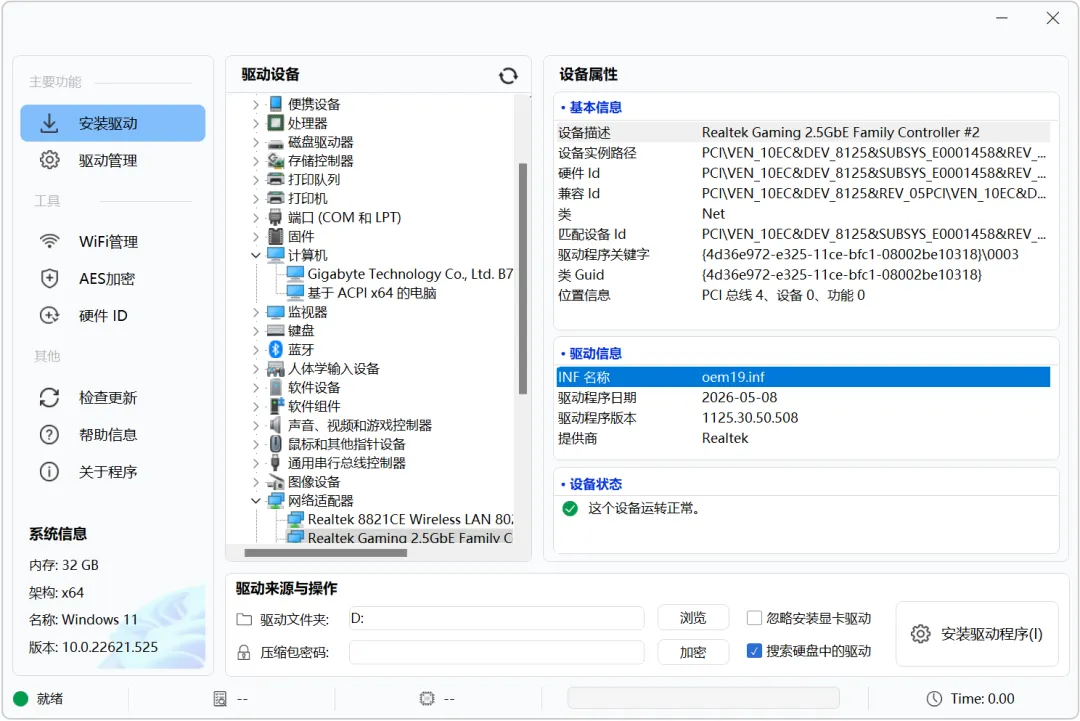This screenshot has height=721, width=1080.
Task: Collapse the 计算机 tree node
Action: (x=256, y=255)
